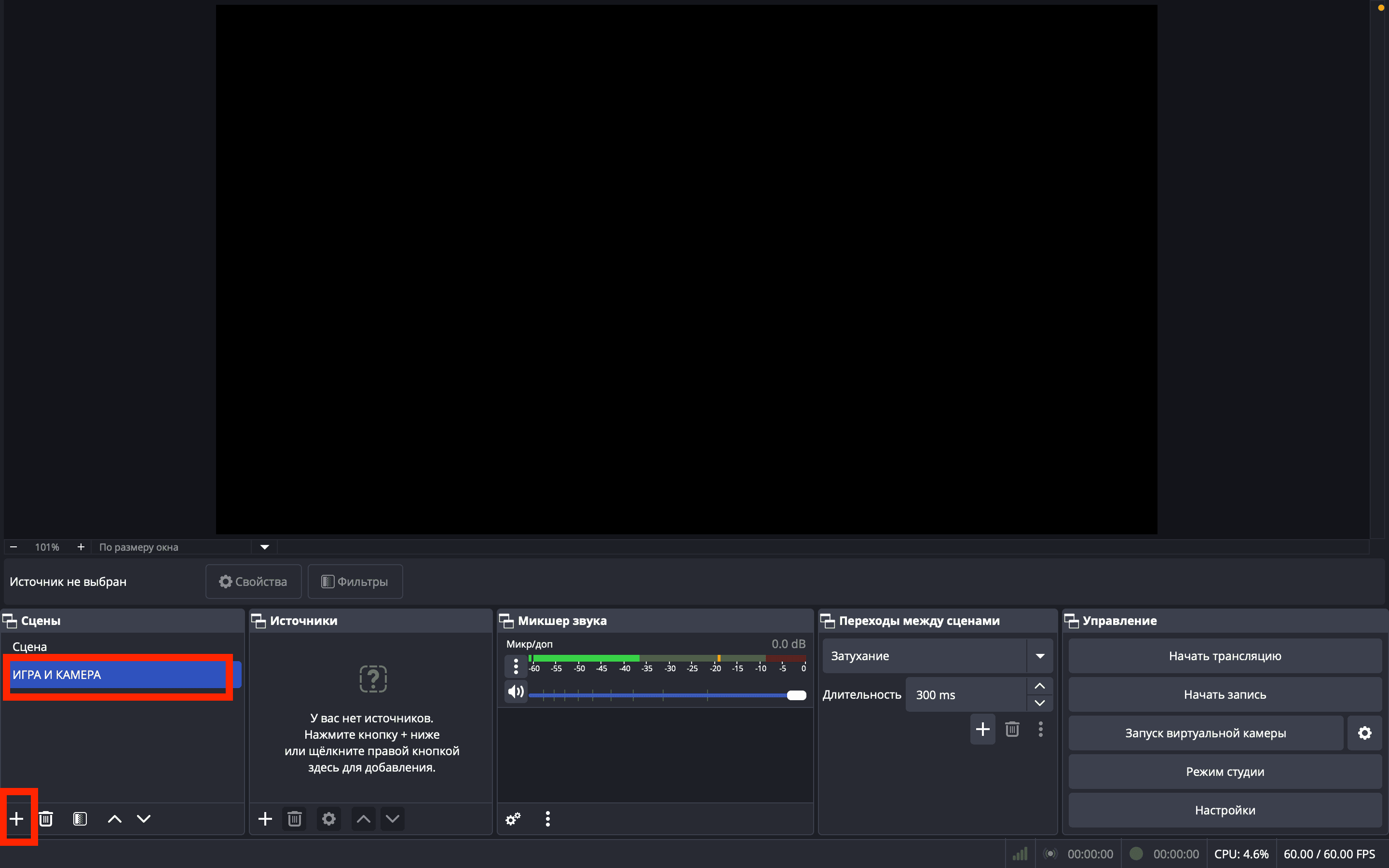The width and height of the screenshot is (1389, 868).
Task: Open the По размеру окна scale dropdown
Action: coord(265,547)
